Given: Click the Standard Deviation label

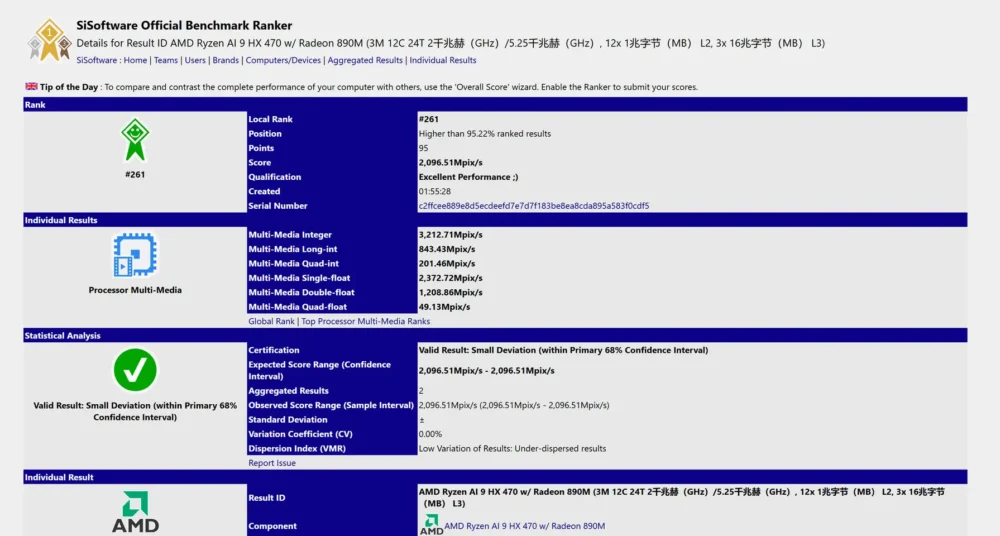Looking at the screenshot, I should click(288, 420).
